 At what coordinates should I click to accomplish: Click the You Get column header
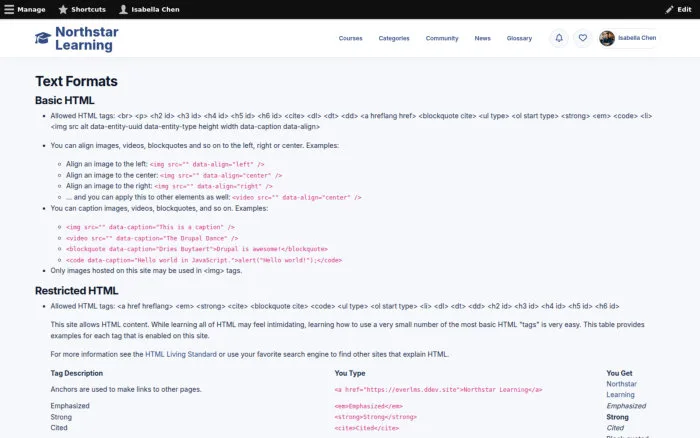[619, 373]
